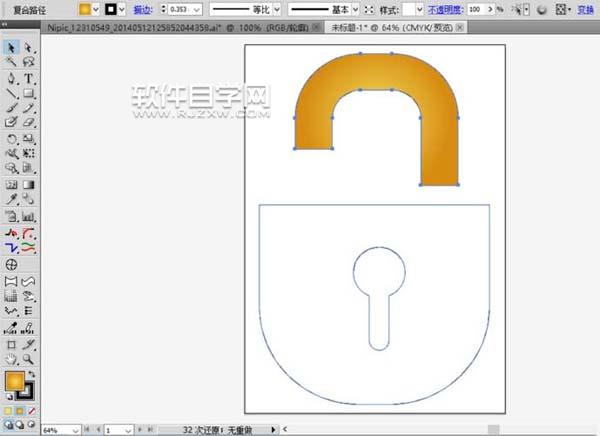
Task: Open fill swatch dropdown in control bar
Action: point(96,9)
